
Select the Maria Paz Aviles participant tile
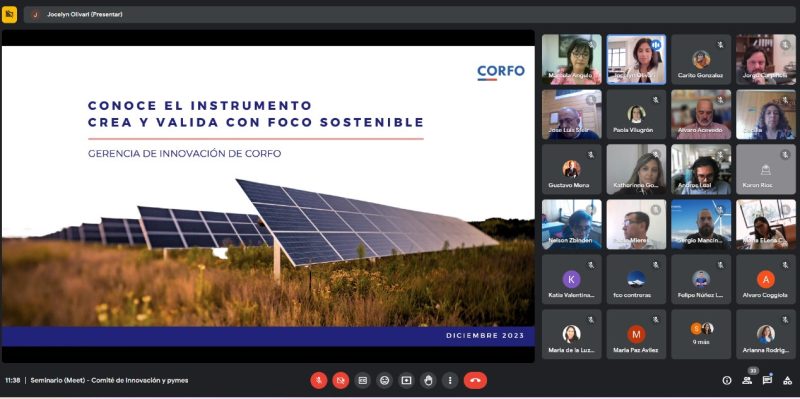tap(636, 335)
